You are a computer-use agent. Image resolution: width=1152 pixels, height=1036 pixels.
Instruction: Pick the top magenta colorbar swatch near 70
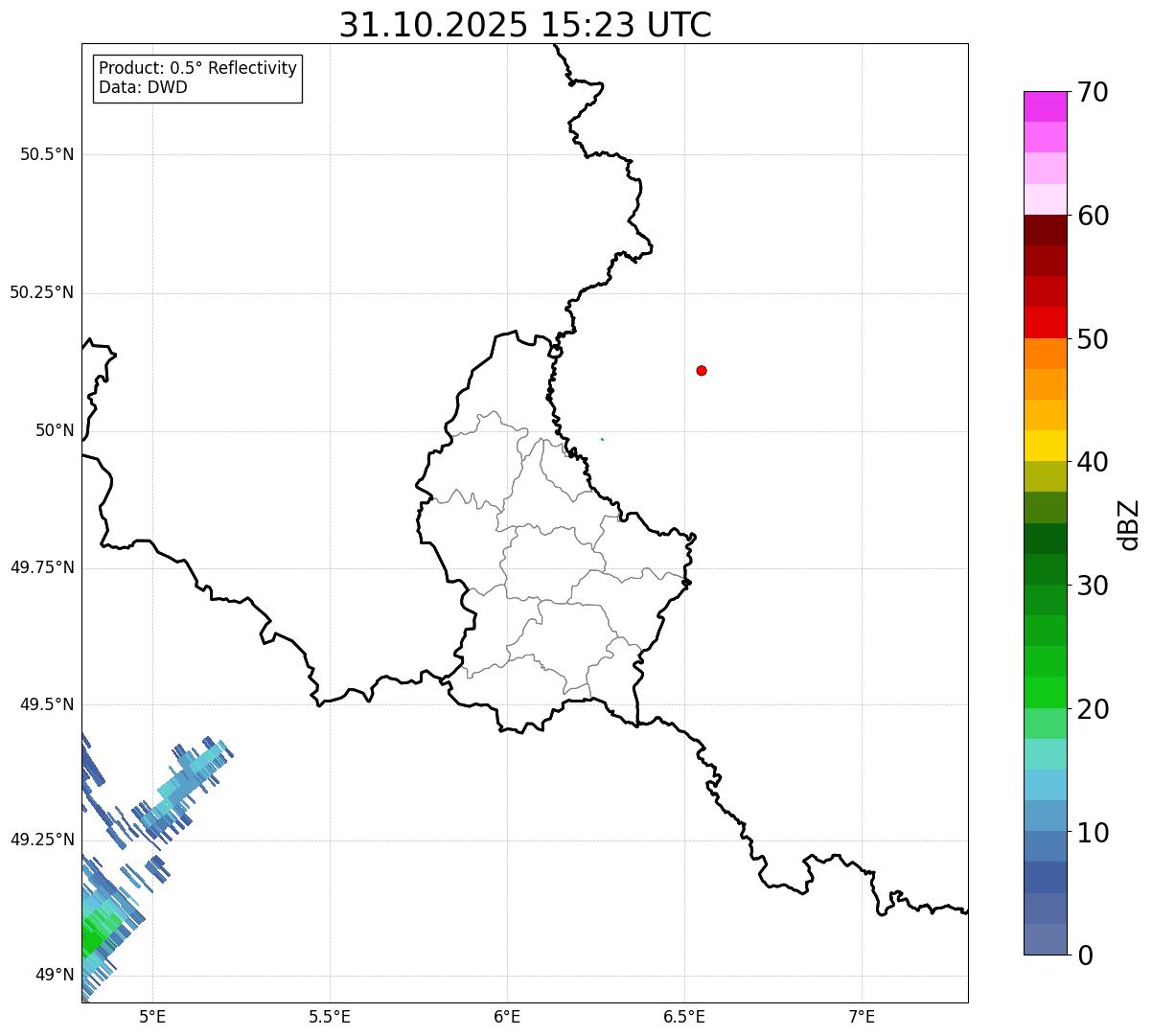(x=1045, y=106)
